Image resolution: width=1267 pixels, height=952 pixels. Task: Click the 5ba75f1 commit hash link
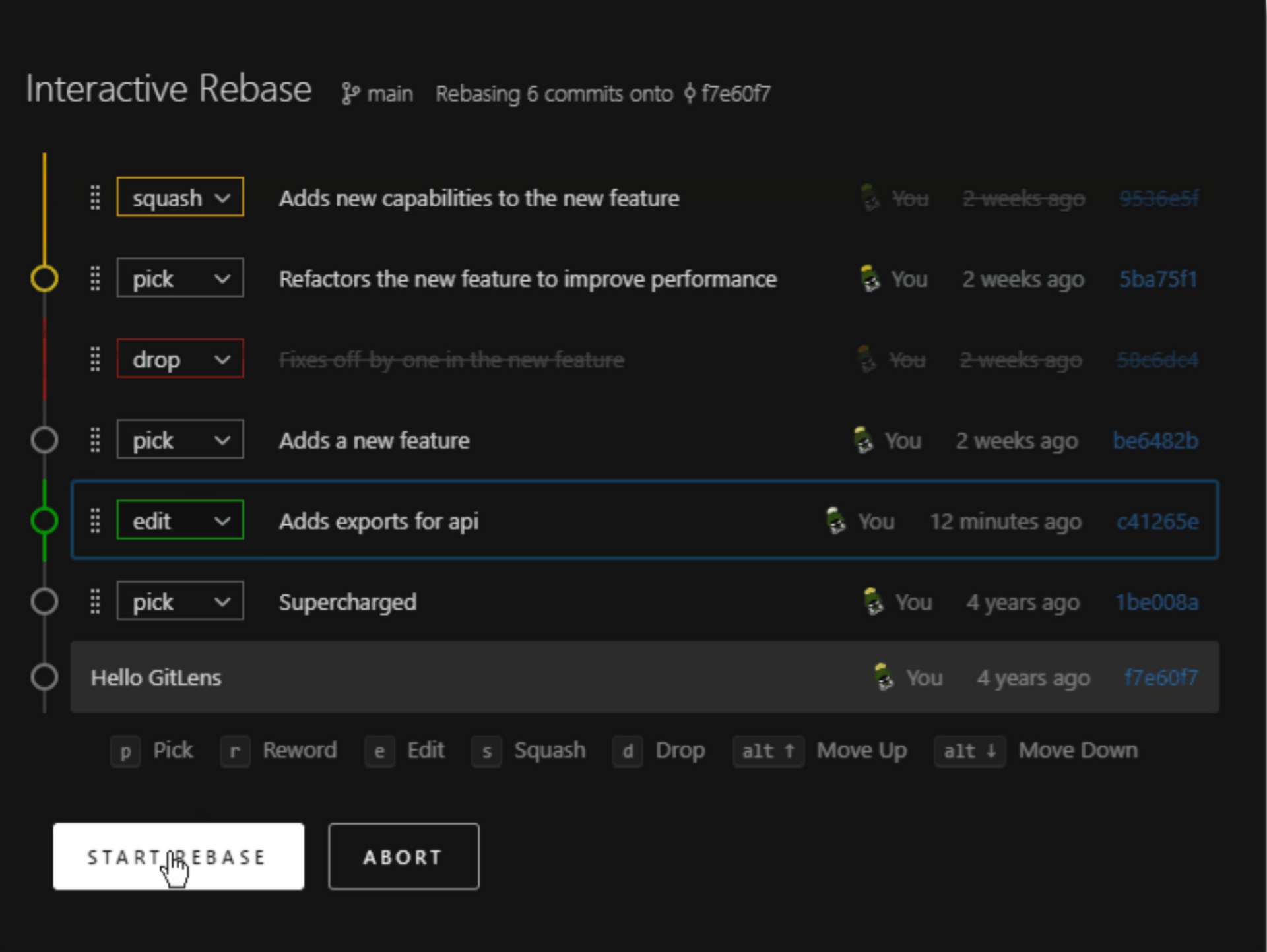coord(1158,278)
